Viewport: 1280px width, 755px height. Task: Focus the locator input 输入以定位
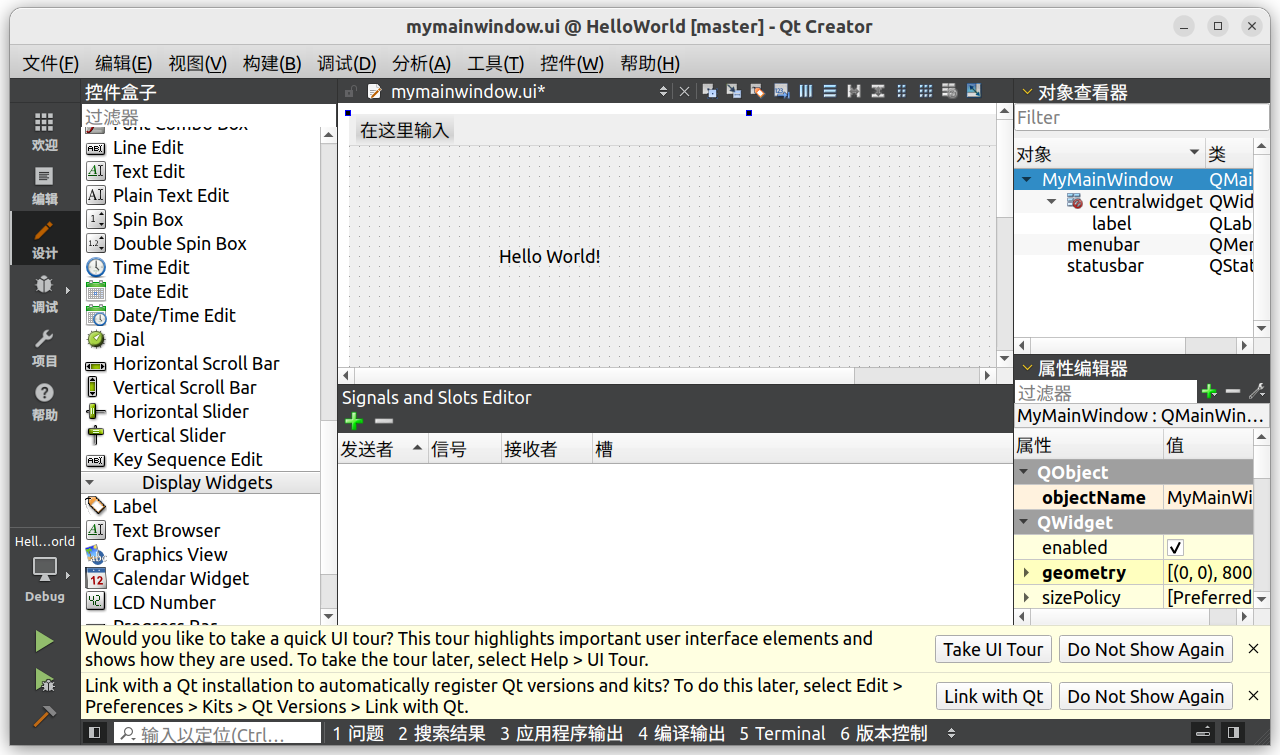click(x=217, y=733)
